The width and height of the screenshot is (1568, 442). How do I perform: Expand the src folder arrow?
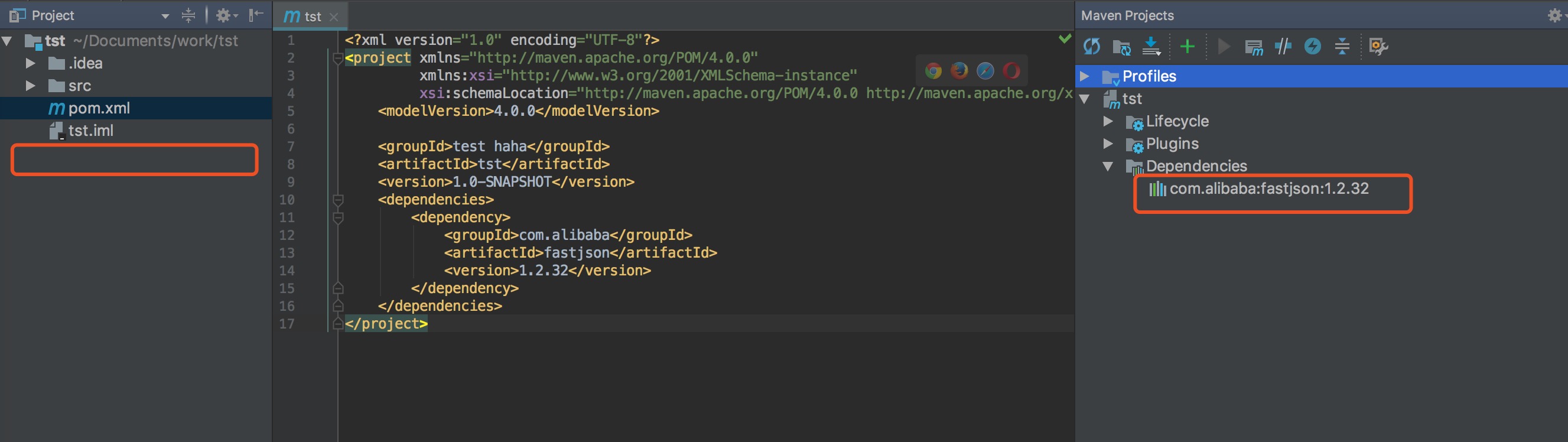[30, 86]
